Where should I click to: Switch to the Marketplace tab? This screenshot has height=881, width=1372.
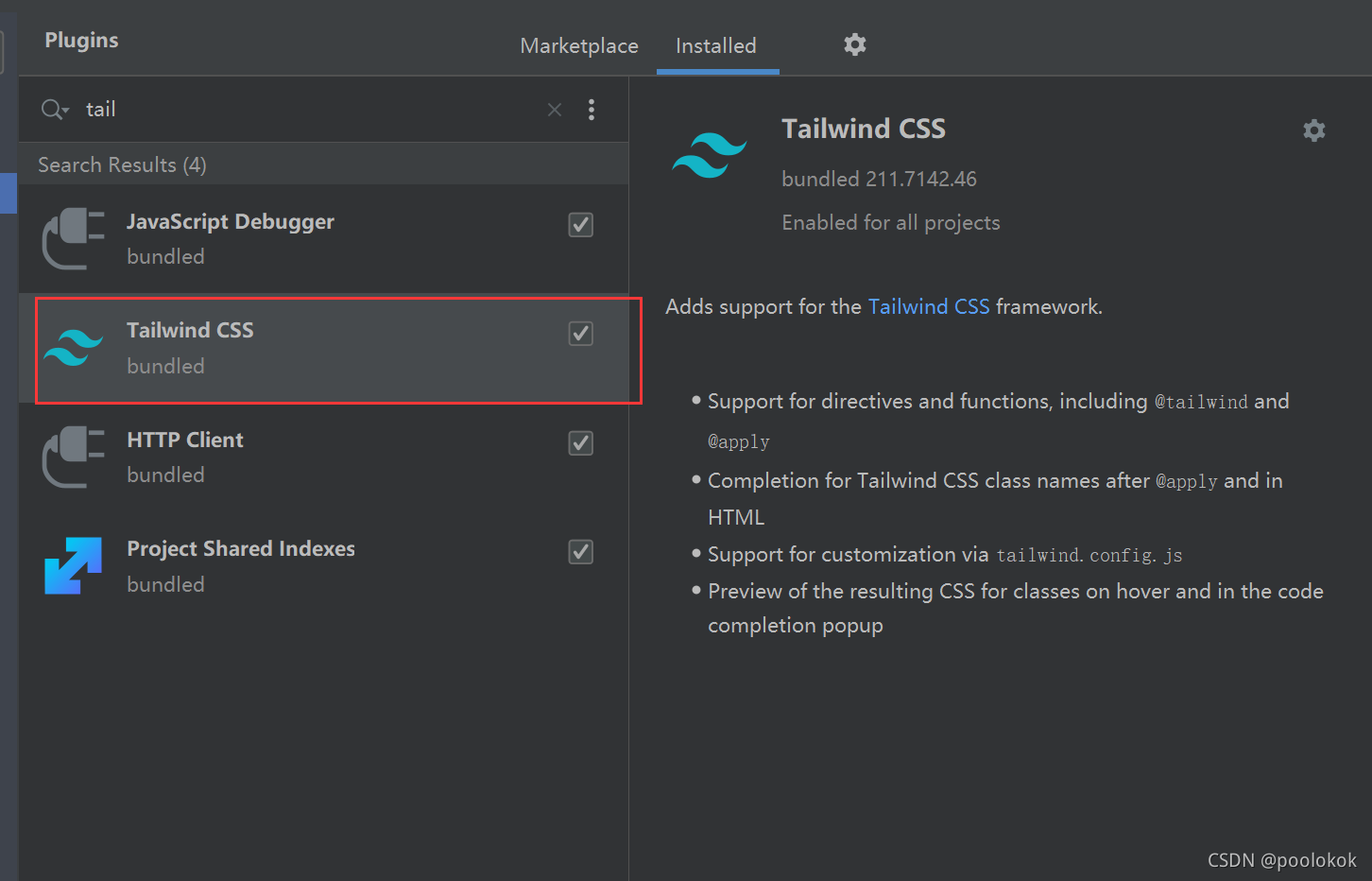coord(578,44)
